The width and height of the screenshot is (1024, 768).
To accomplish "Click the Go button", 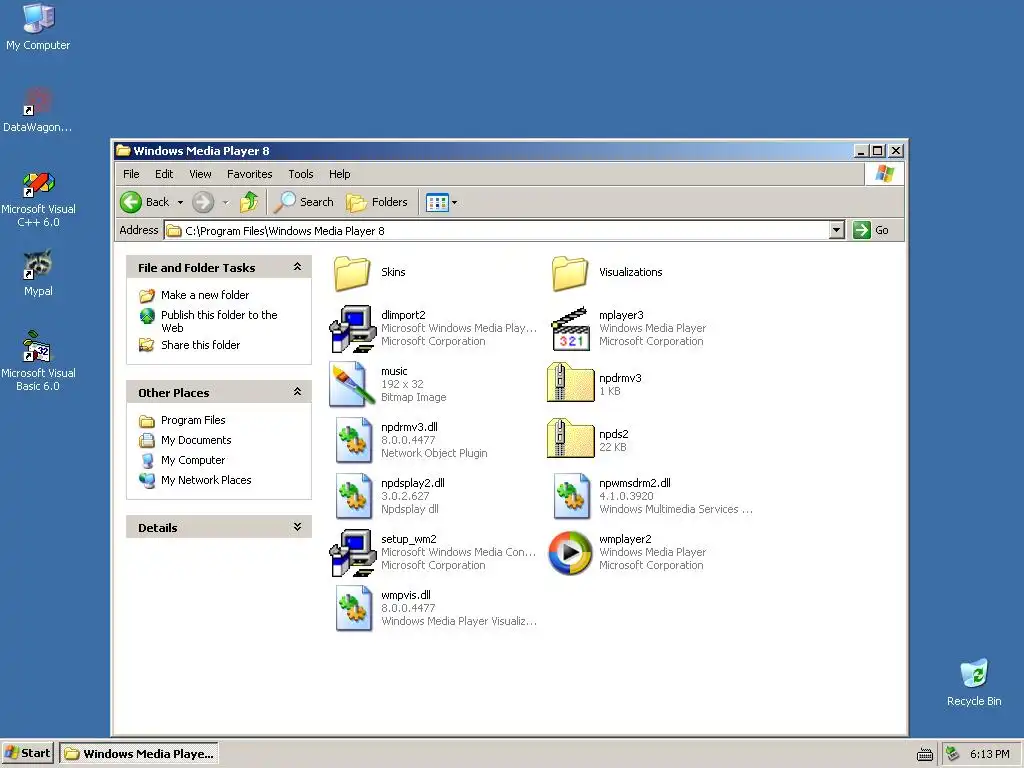I will (871, 230).
